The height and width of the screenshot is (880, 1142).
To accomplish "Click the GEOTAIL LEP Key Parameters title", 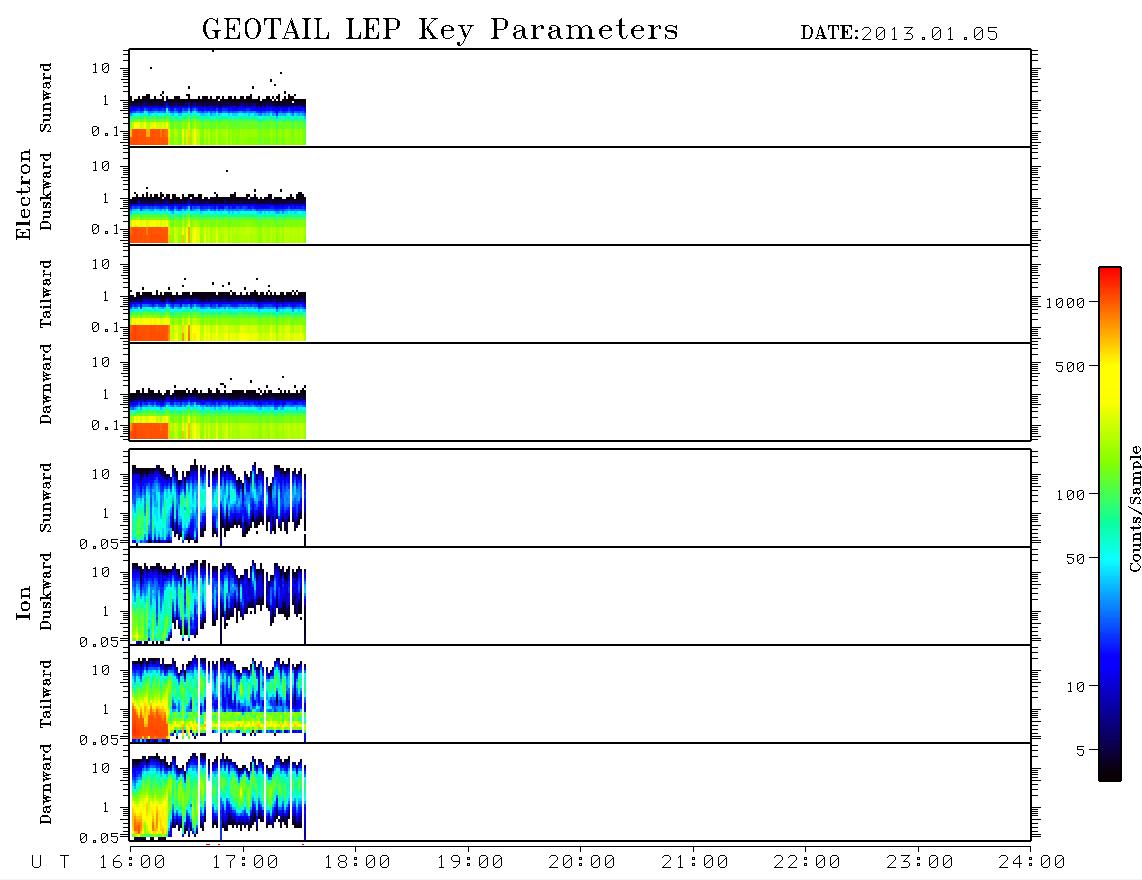I will tap(440, 30).
